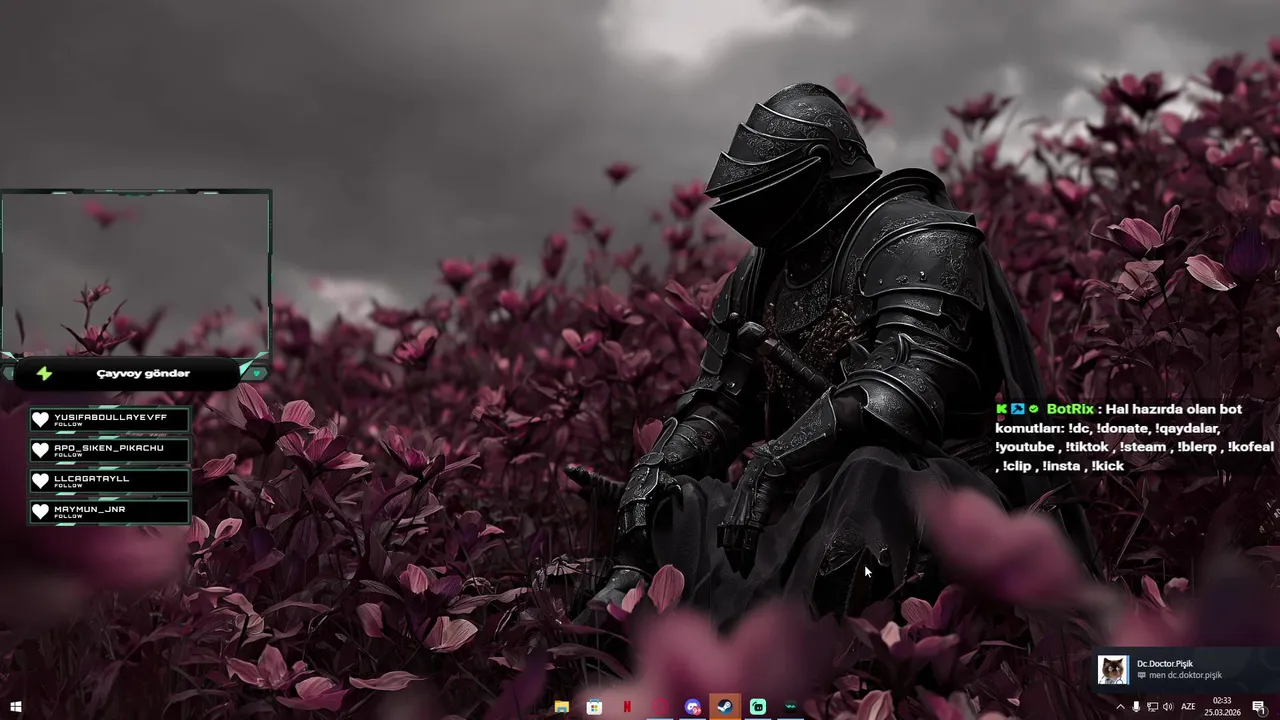Image resolution: width=1280 pixels, height=720 pixels.
Task: Click the heart next to YUSIFABDULLAYEVFF
Action: click(41, 419)
